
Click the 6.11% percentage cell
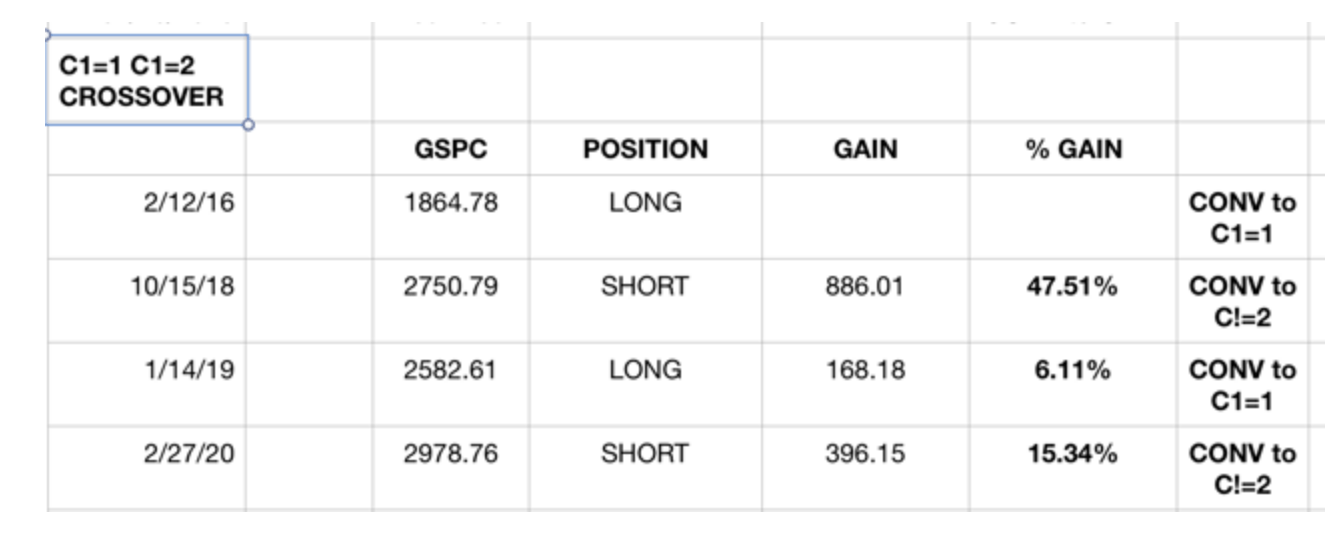coord(1072,370)
